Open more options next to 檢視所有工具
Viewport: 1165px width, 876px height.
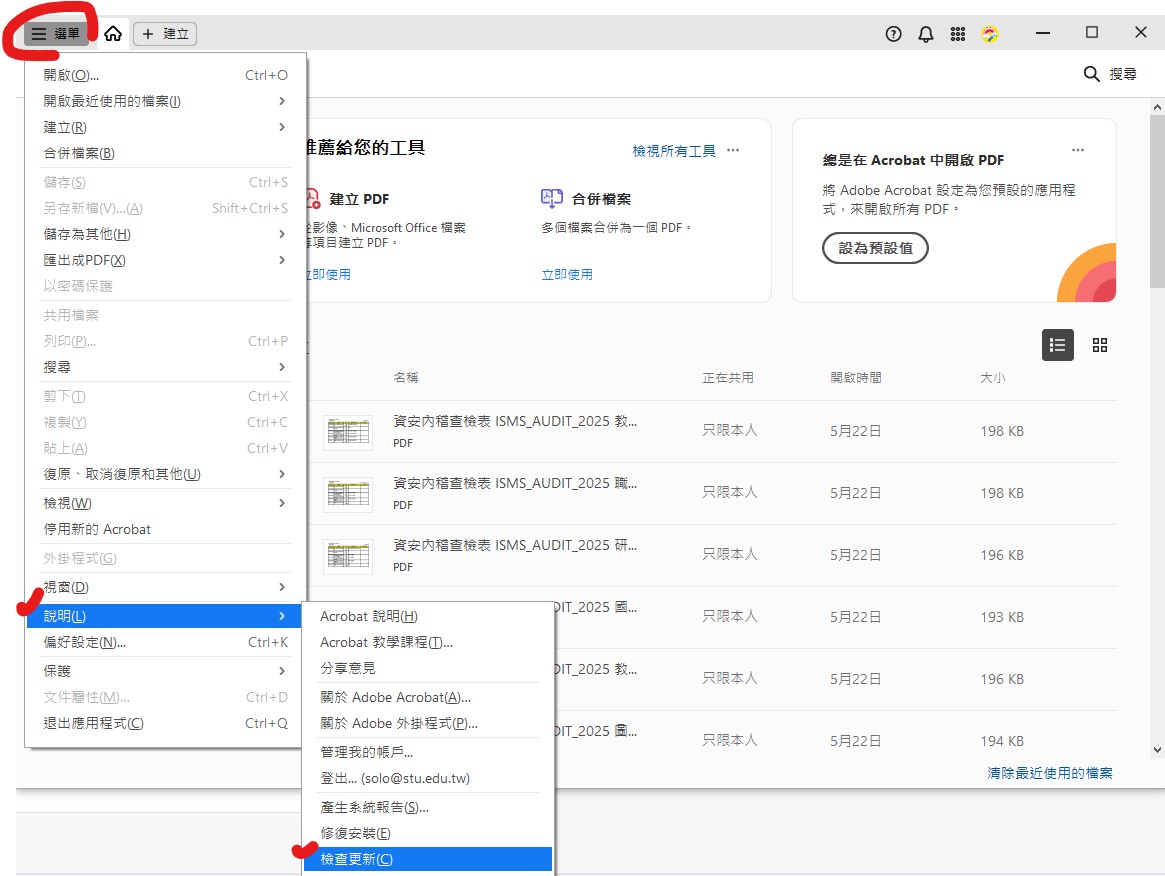click(733, 150)
